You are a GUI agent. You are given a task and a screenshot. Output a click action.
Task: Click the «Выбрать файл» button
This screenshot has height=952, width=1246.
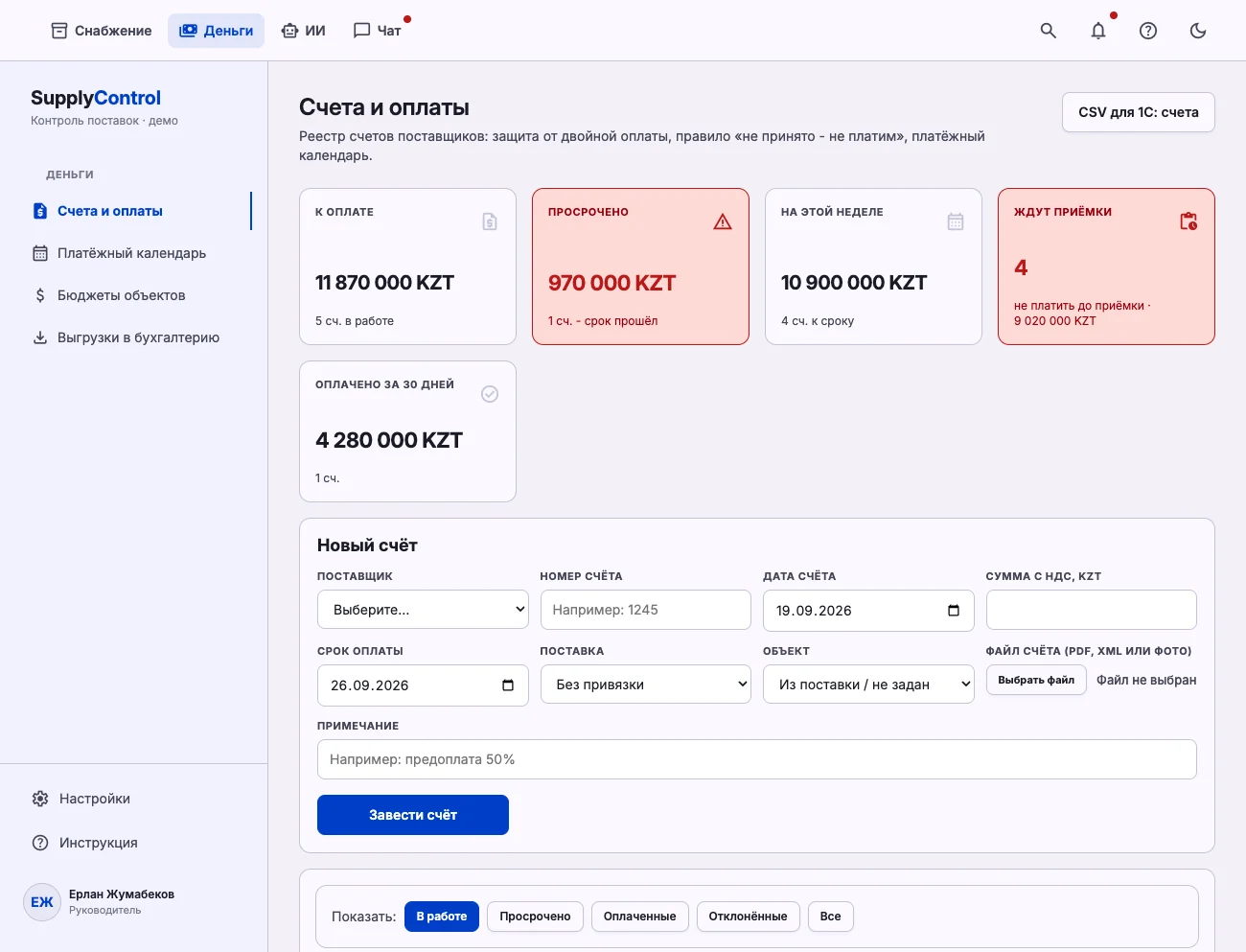(1036, 680)
